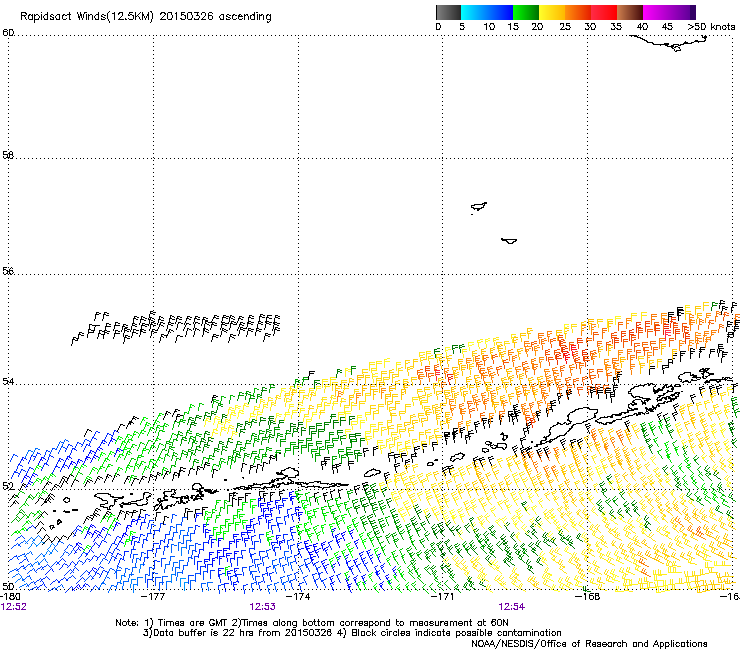The height and width of the screenshot is (650, 740).
Task: Click the legend tick label '35'
Action: (616, 27)
